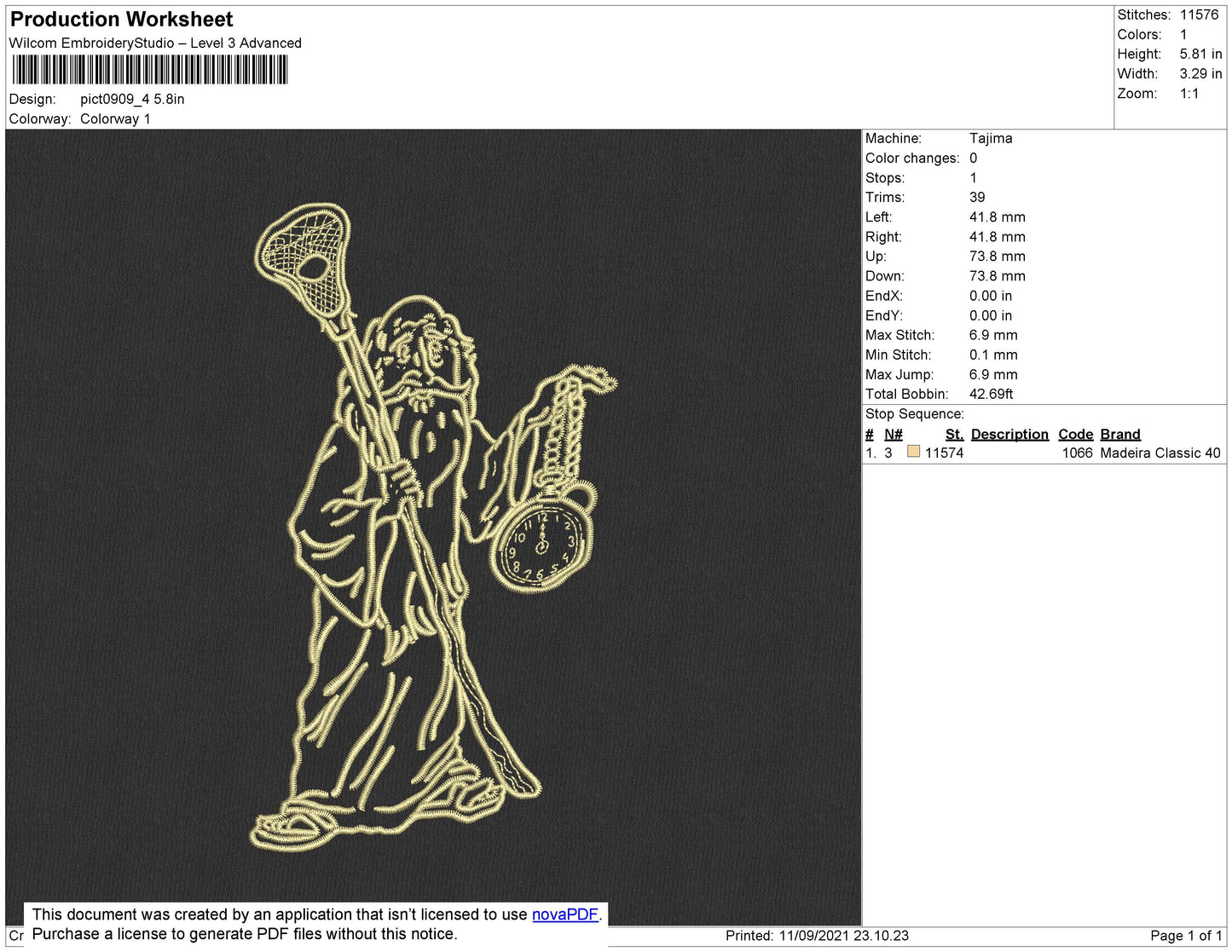Click the Color changes value 0
Viewport: 1232px width, 952px height.
pos(974,158)
